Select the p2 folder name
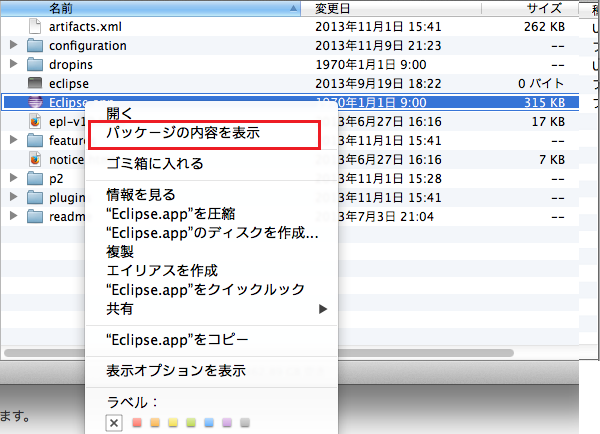 click(x=56, y=179)
